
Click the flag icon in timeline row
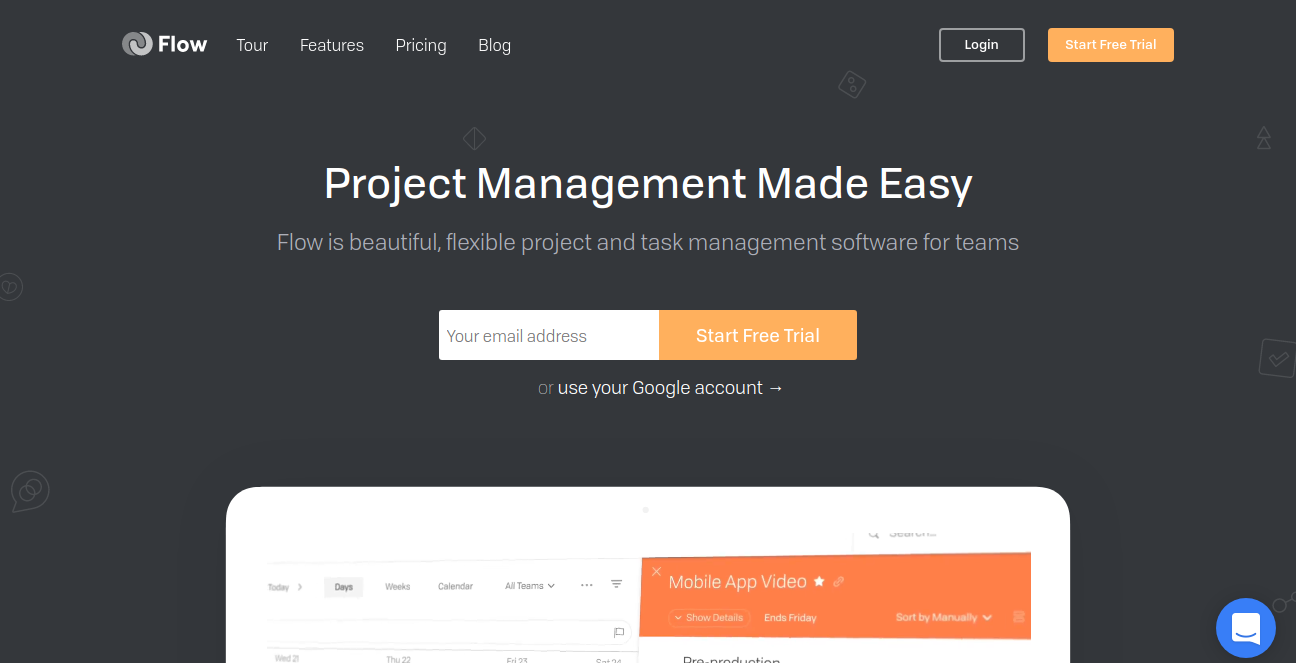click(618, 632)
